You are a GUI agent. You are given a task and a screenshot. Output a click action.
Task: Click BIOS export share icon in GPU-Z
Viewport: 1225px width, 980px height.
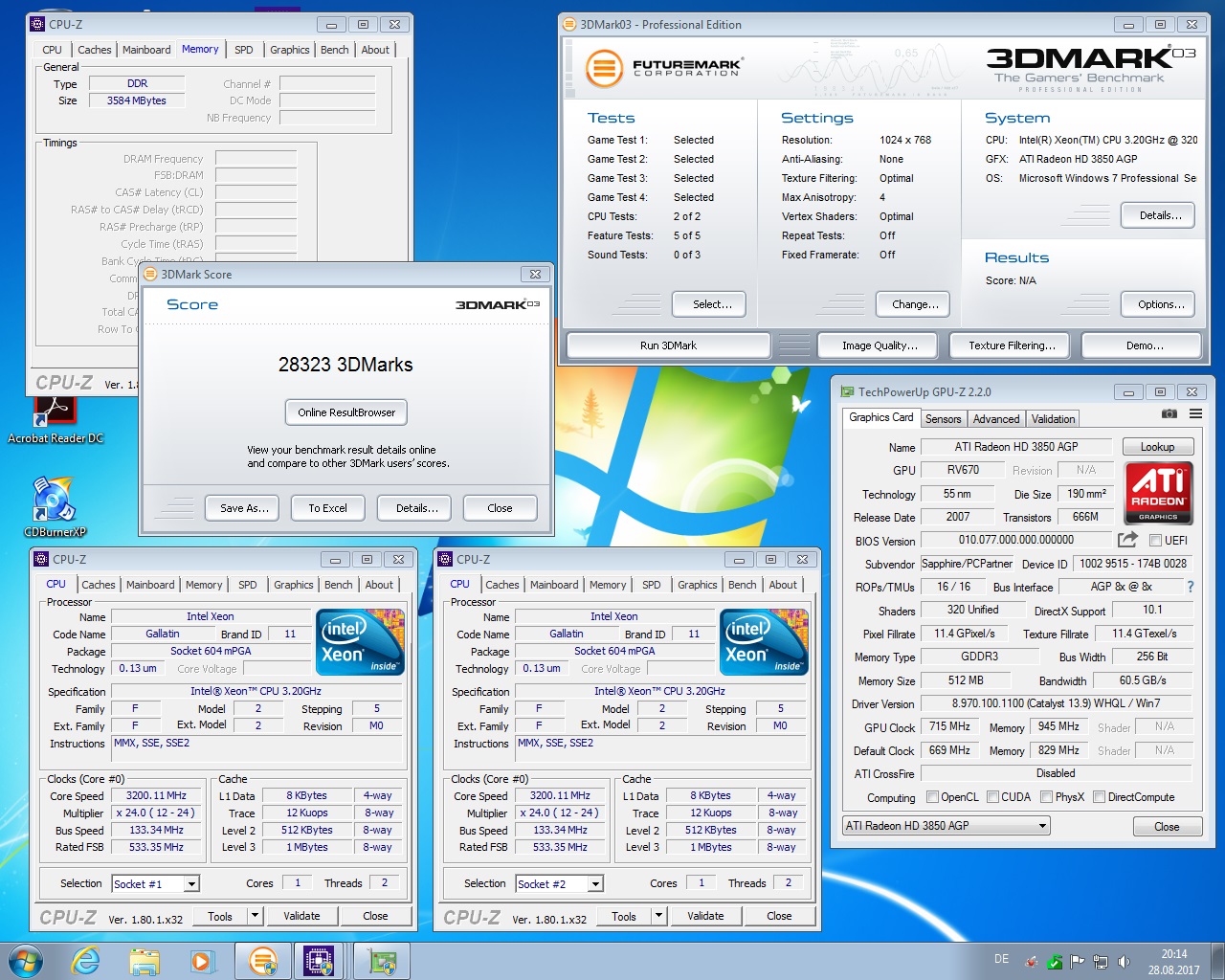[1127, 540]
